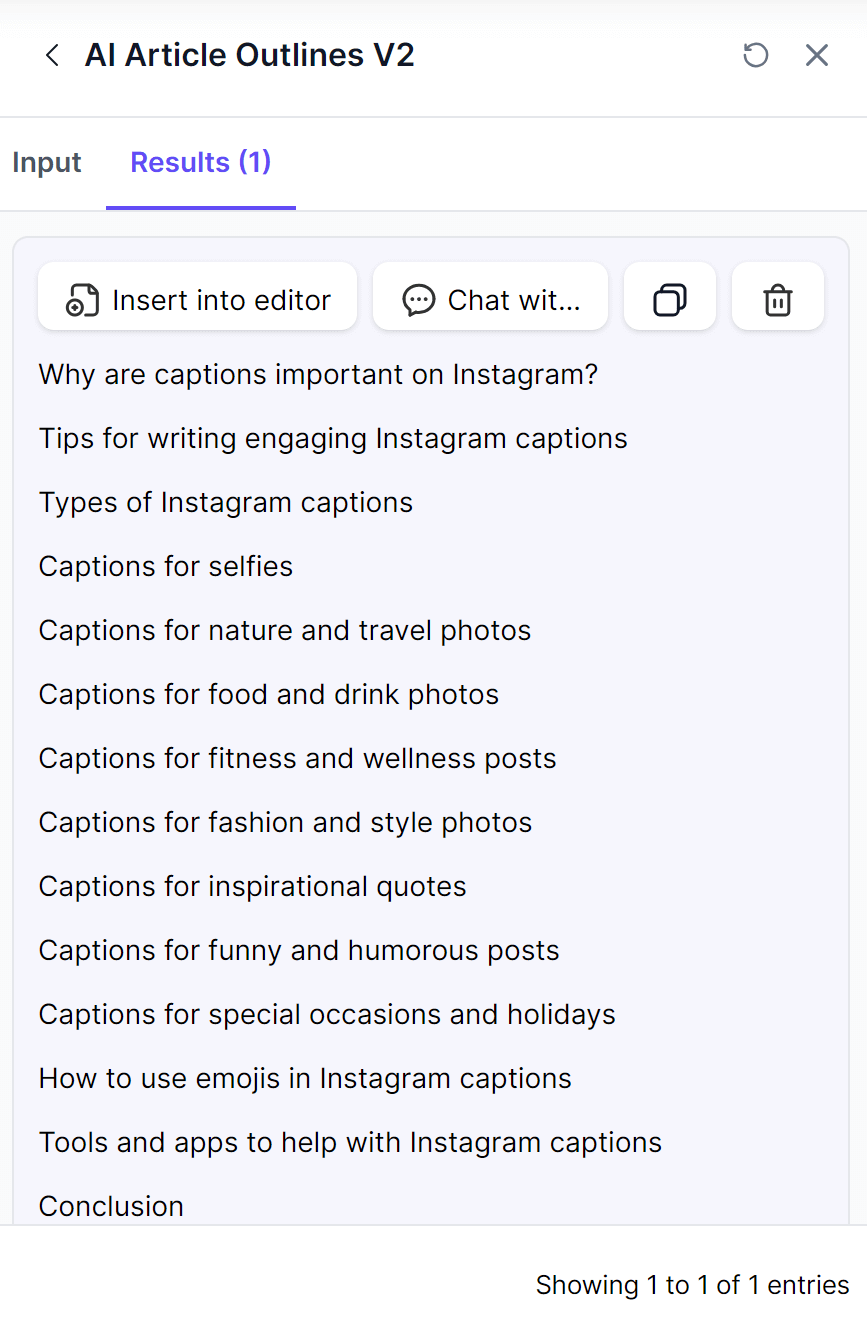The height and width of the screenshot is (1329, 867).
Task: Click "Why are captions important on Instagram?" line
Action: coord(318,375)
